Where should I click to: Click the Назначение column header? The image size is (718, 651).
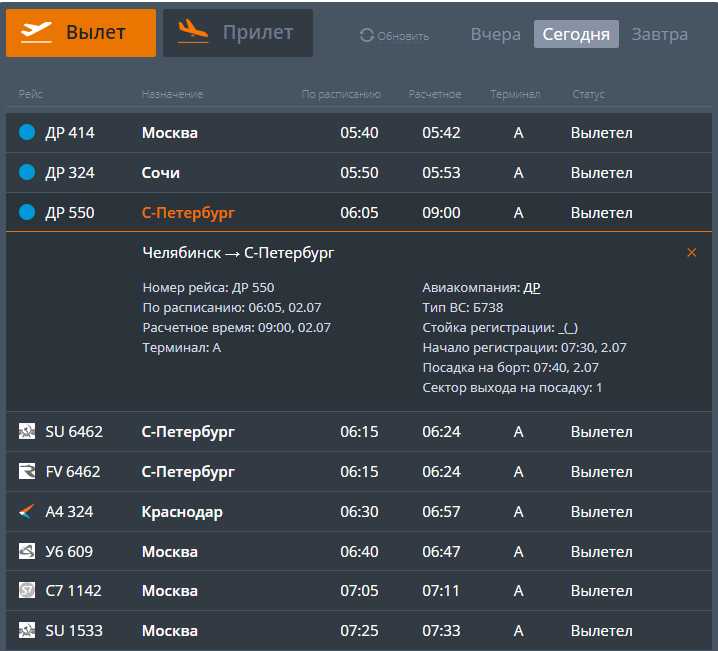point(172,94)
